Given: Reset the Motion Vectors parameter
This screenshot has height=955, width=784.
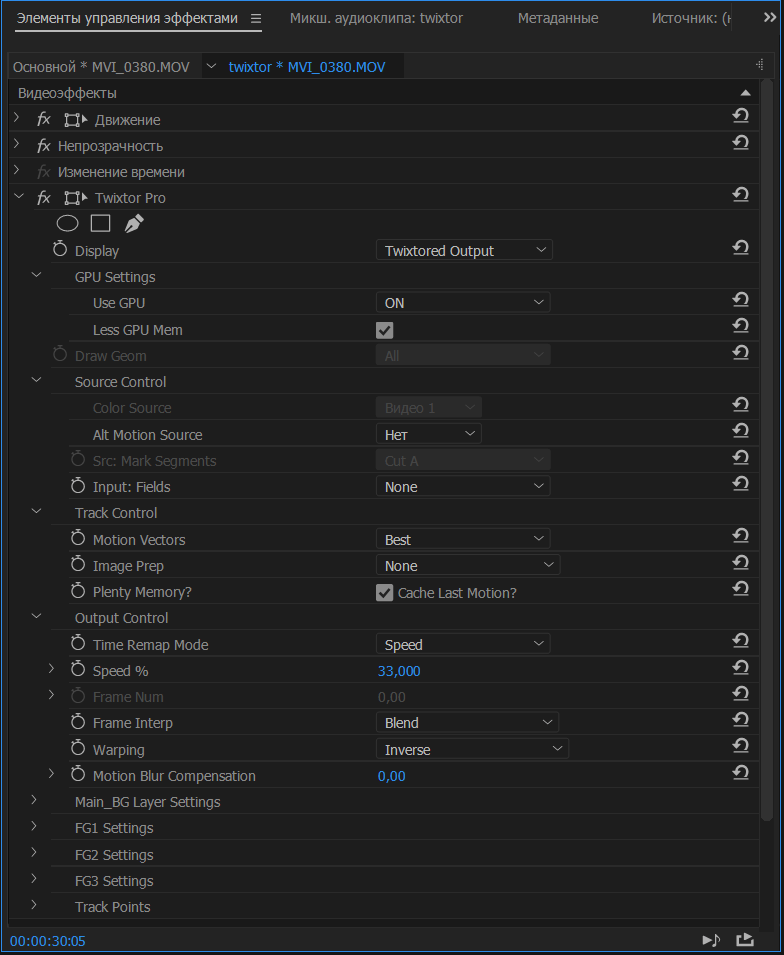Looking at the screenshot, I should click(741, 536).
